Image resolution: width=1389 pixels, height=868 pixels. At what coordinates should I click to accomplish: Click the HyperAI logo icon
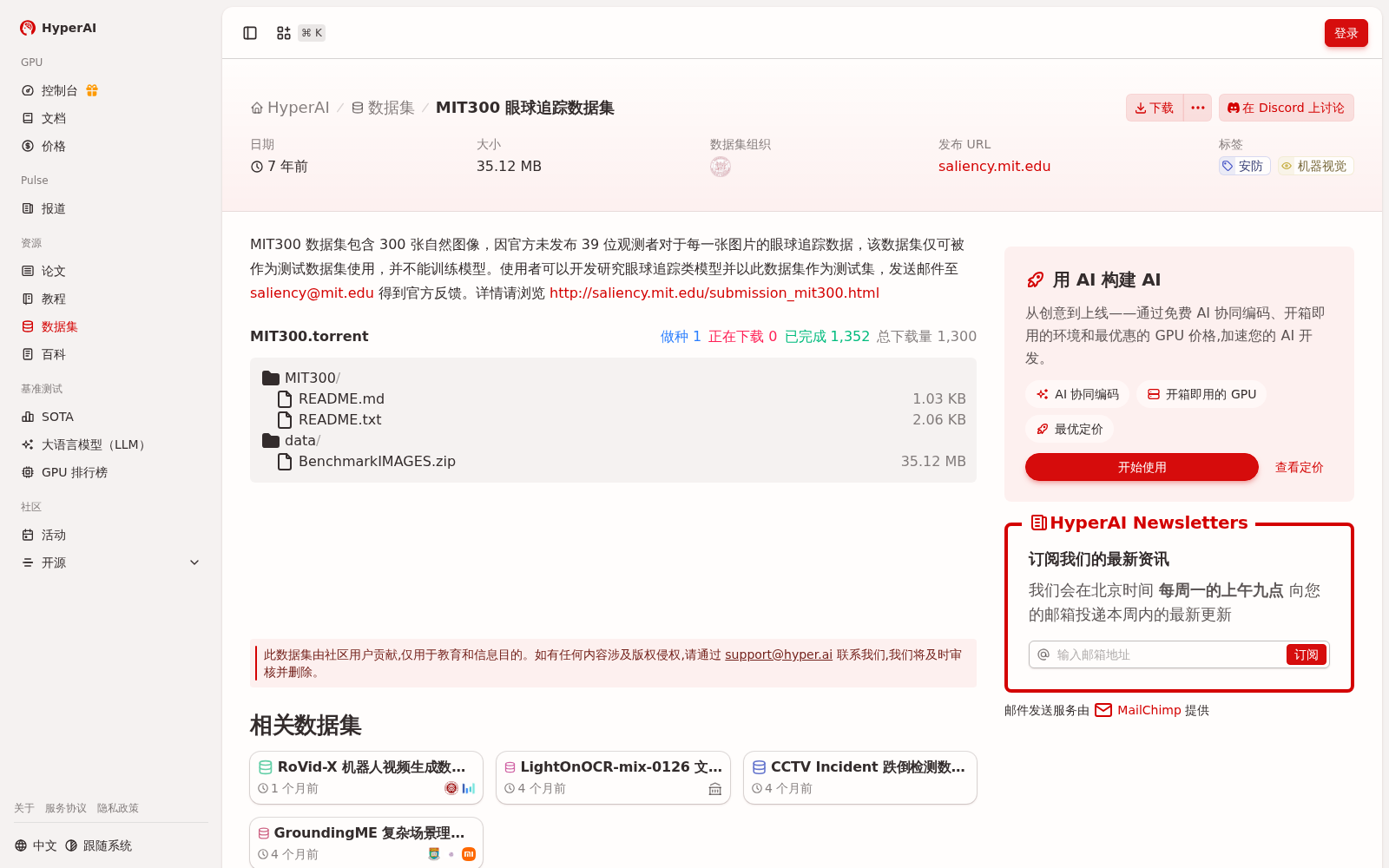(x=28, y=28)
